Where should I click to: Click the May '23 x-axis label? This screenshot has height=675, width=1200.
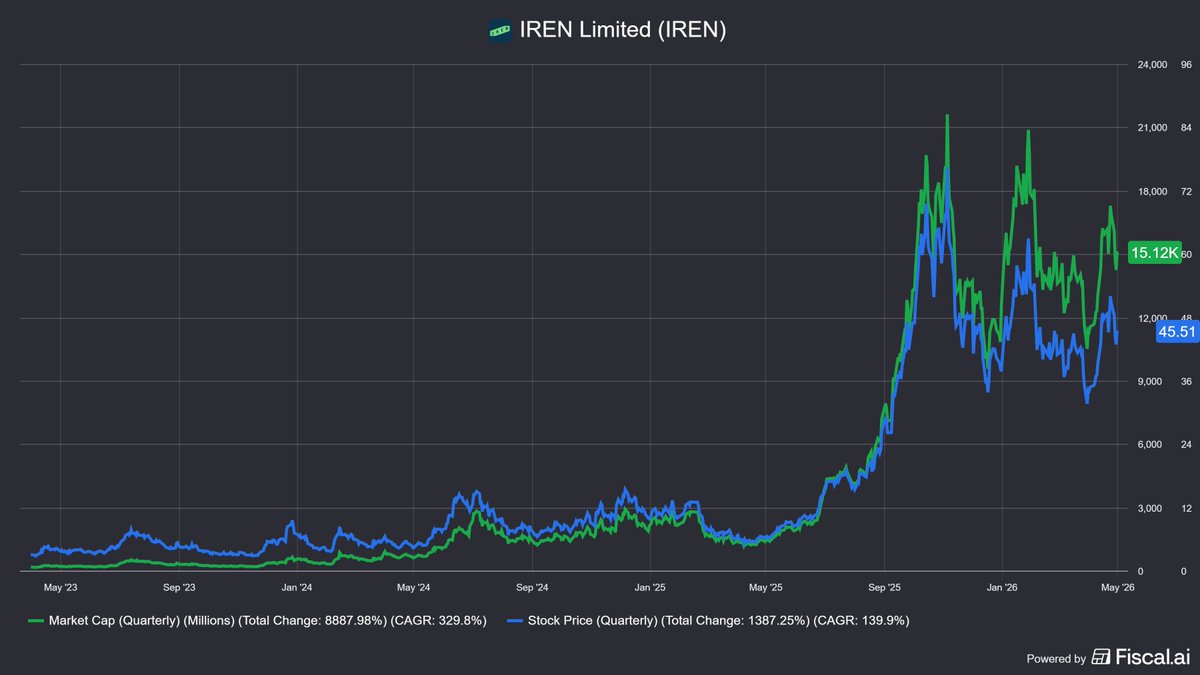pos(62,588)
